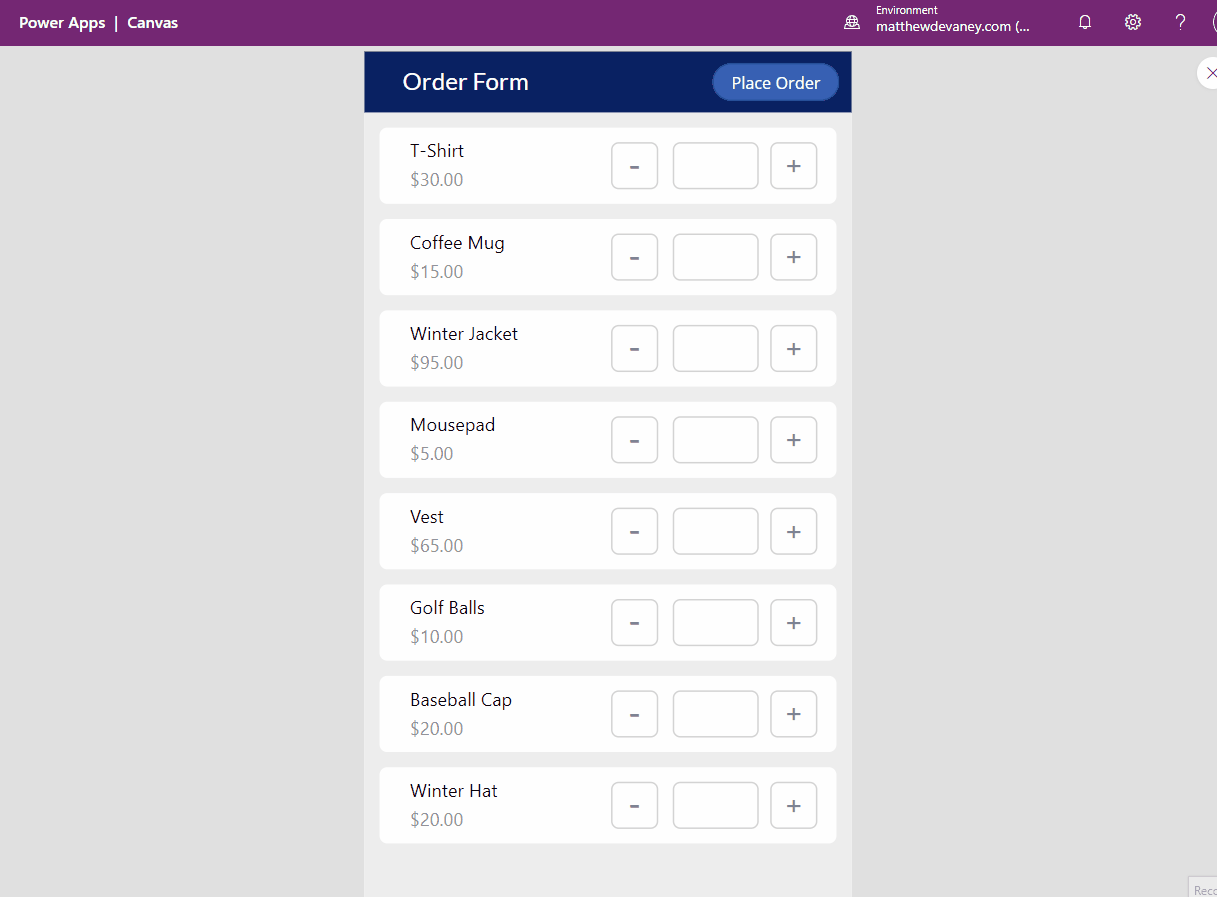Open the Power Apps settings gear
This screenshot has width=1217, height=897.
1132,21
